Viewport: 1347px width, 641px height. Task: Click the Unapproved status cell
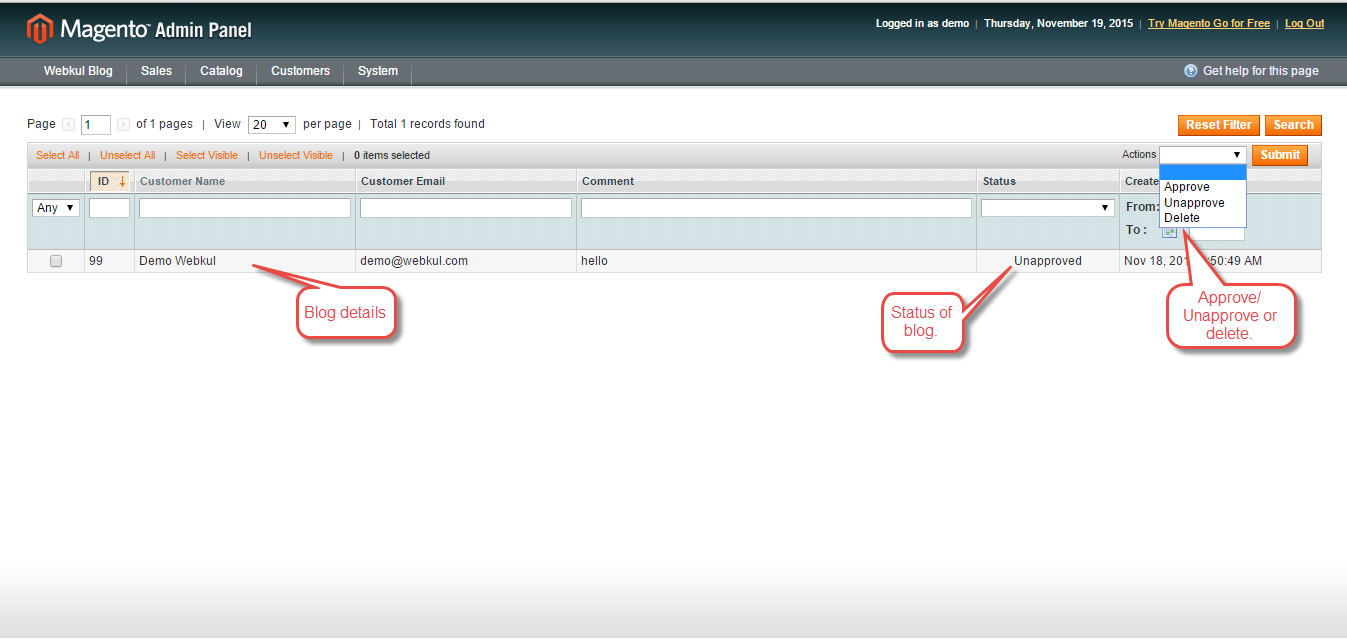1048,261
